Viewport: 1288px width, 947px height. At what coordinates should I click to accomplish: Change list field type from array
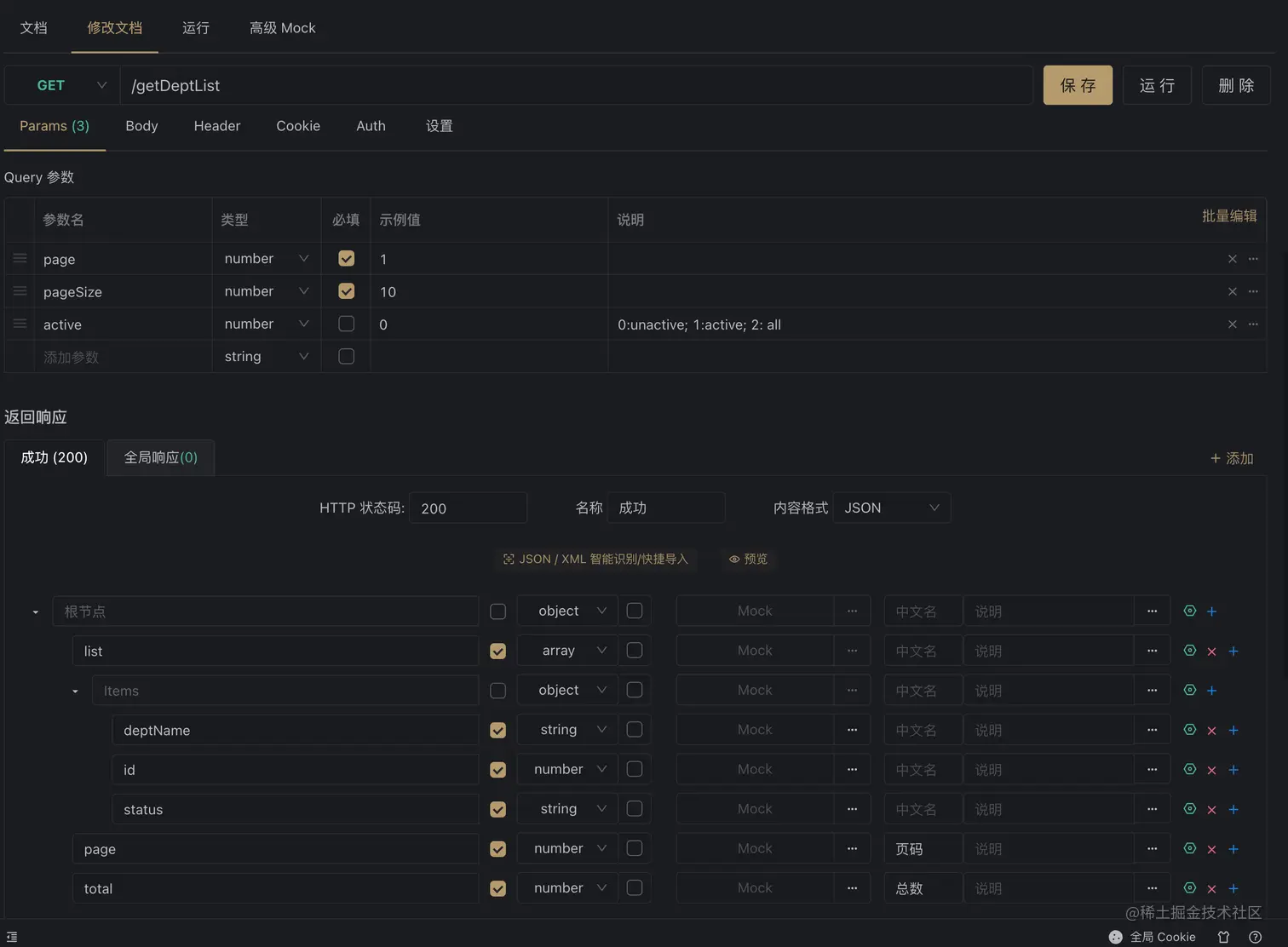coord(567,651)
